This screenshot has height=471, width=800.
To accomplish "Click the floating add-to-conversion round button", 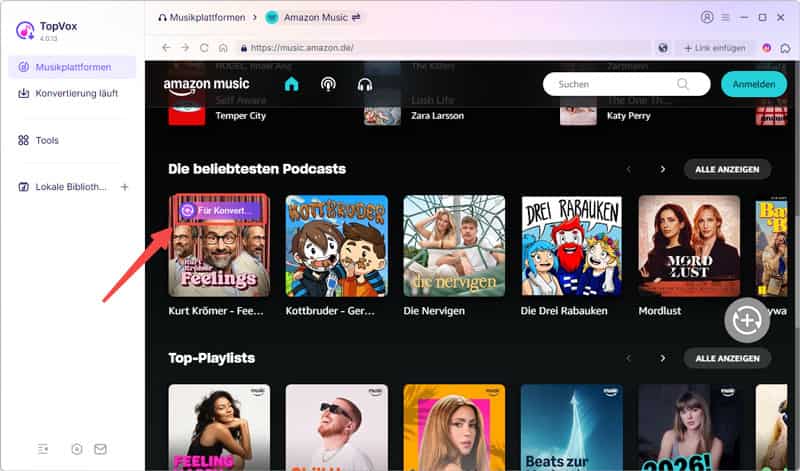I will (747, 320).
